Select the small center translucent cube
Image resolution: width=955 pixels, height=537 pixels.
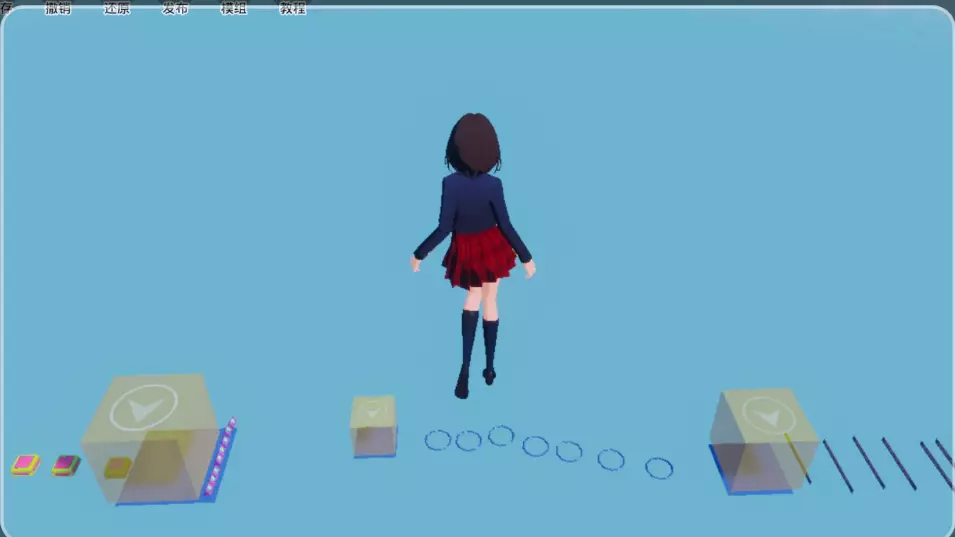[373, 428]
